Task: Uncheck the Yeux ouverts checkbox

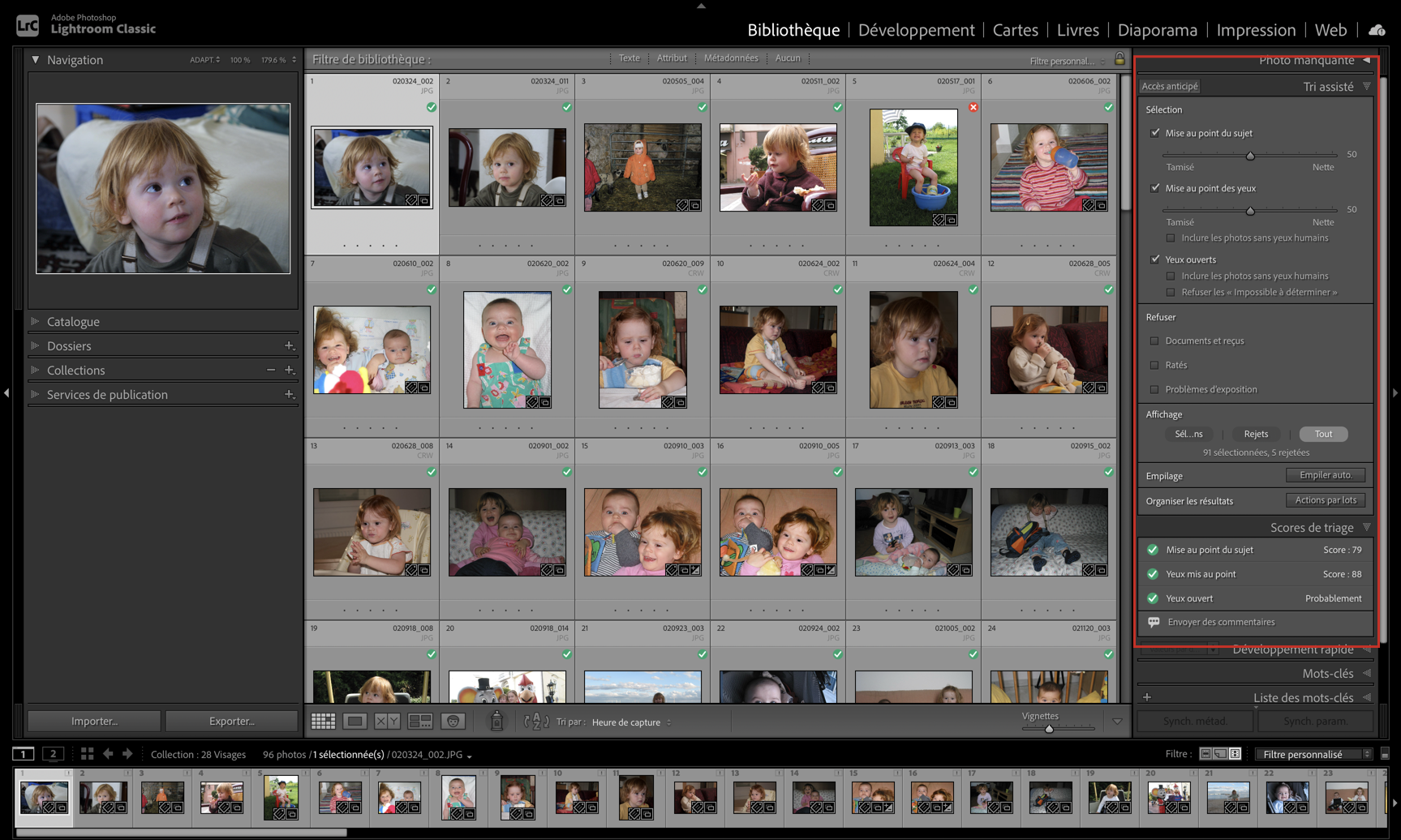Action: tap(1155, 259)
